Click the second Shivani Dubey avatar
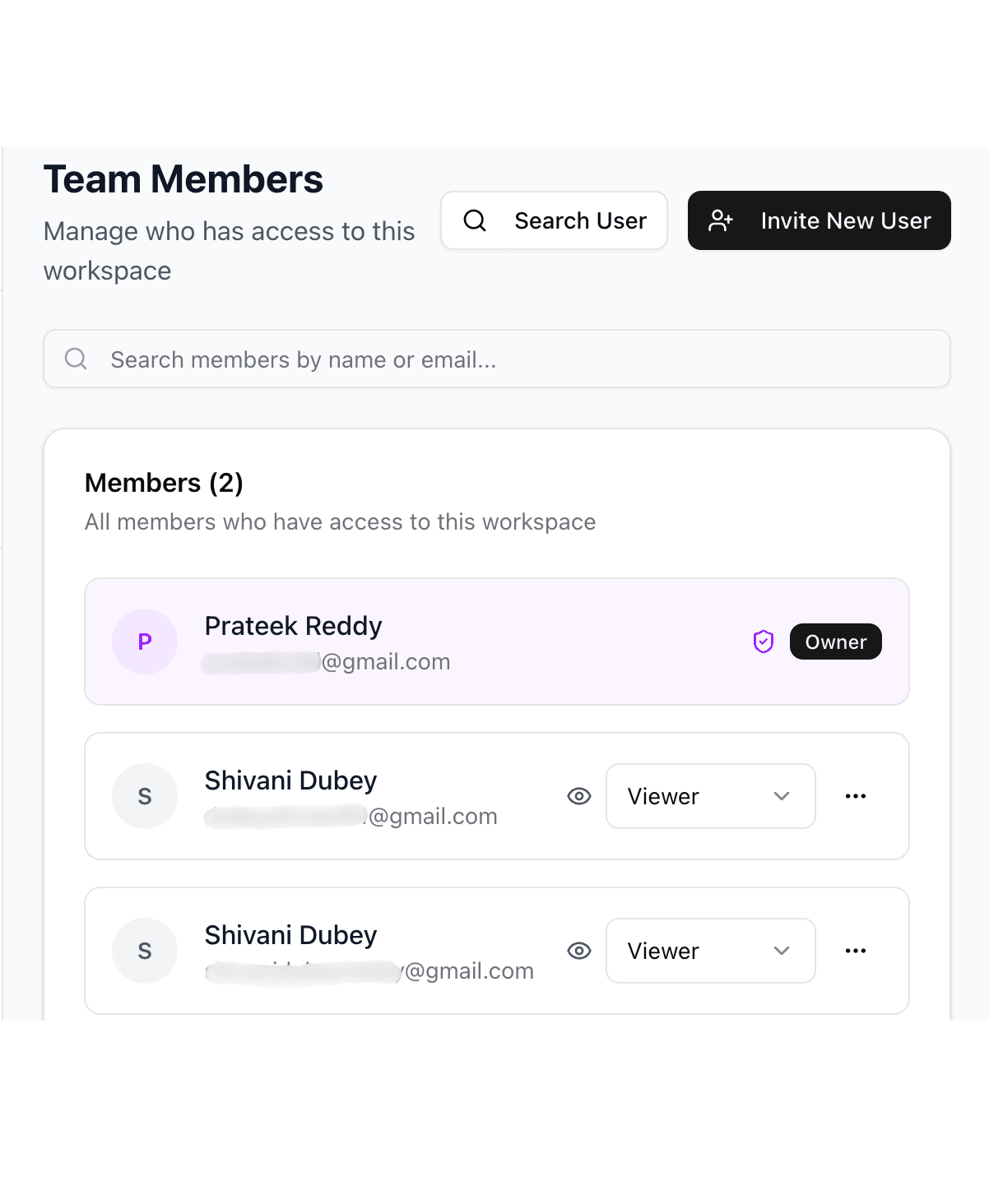Viewport: 989px width, 1204px height. click(x=145, y=950)
